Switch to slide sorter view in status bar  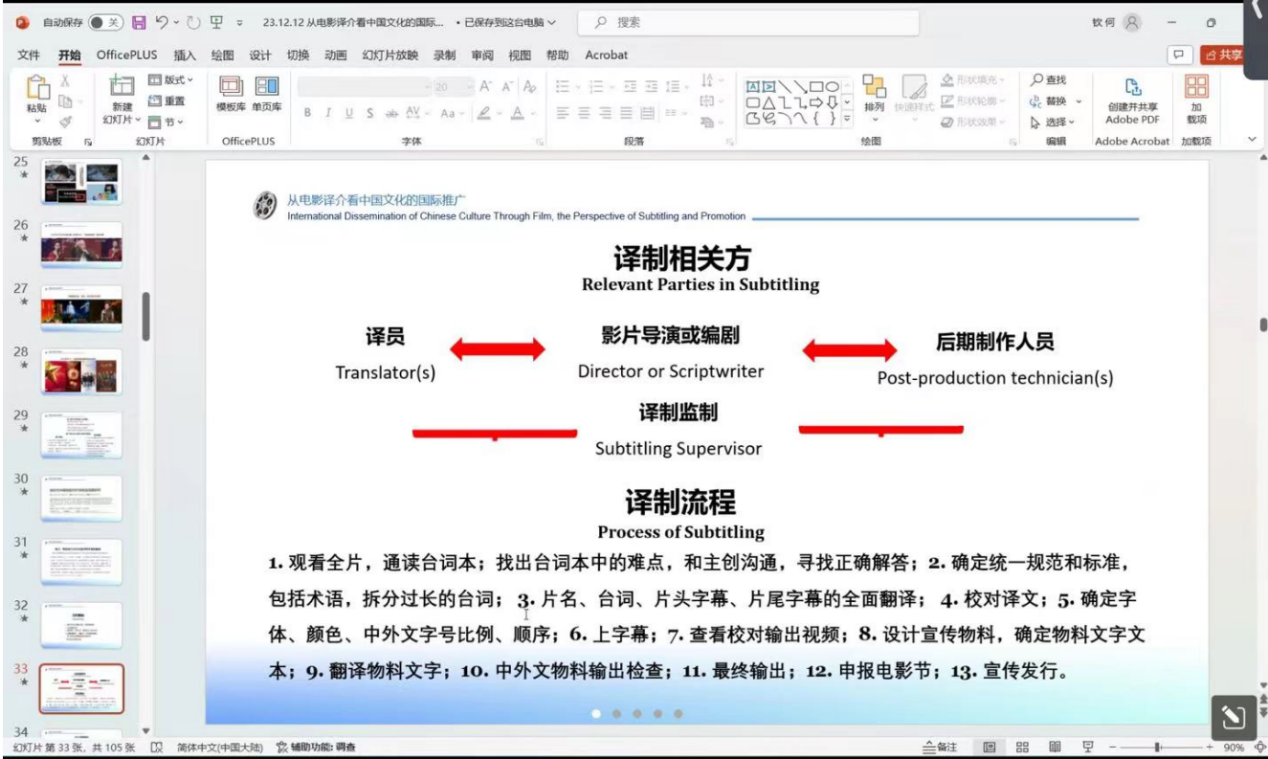point(1022,747)
